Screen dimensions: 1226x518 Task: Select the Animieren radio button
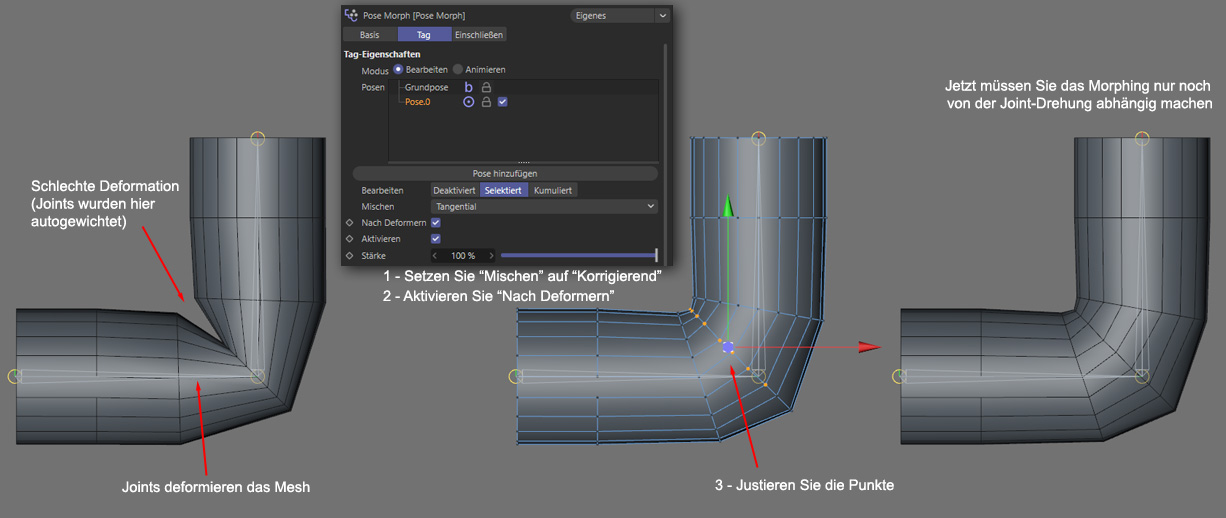pyautogui.click(x=458, y=70)
